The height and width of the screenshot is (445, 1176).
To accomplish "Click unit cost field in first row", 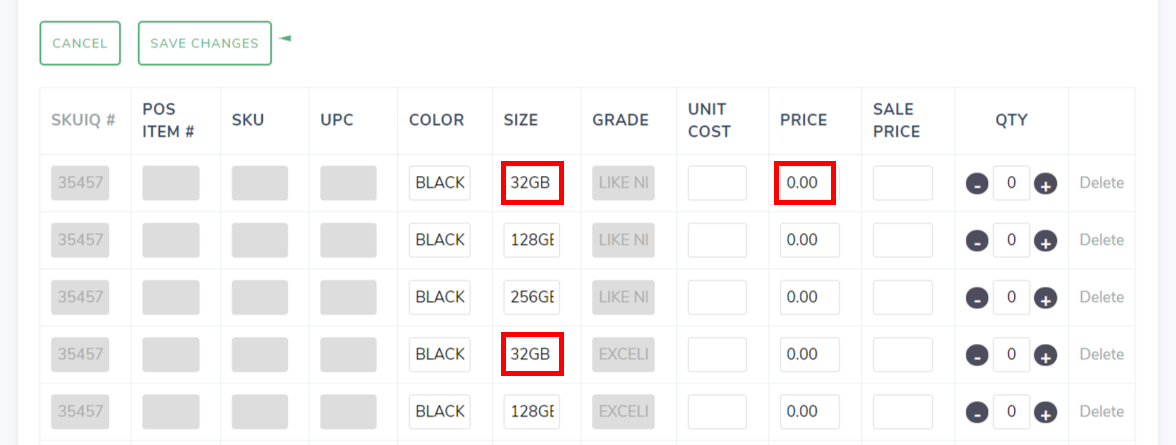I will (717, 183).
